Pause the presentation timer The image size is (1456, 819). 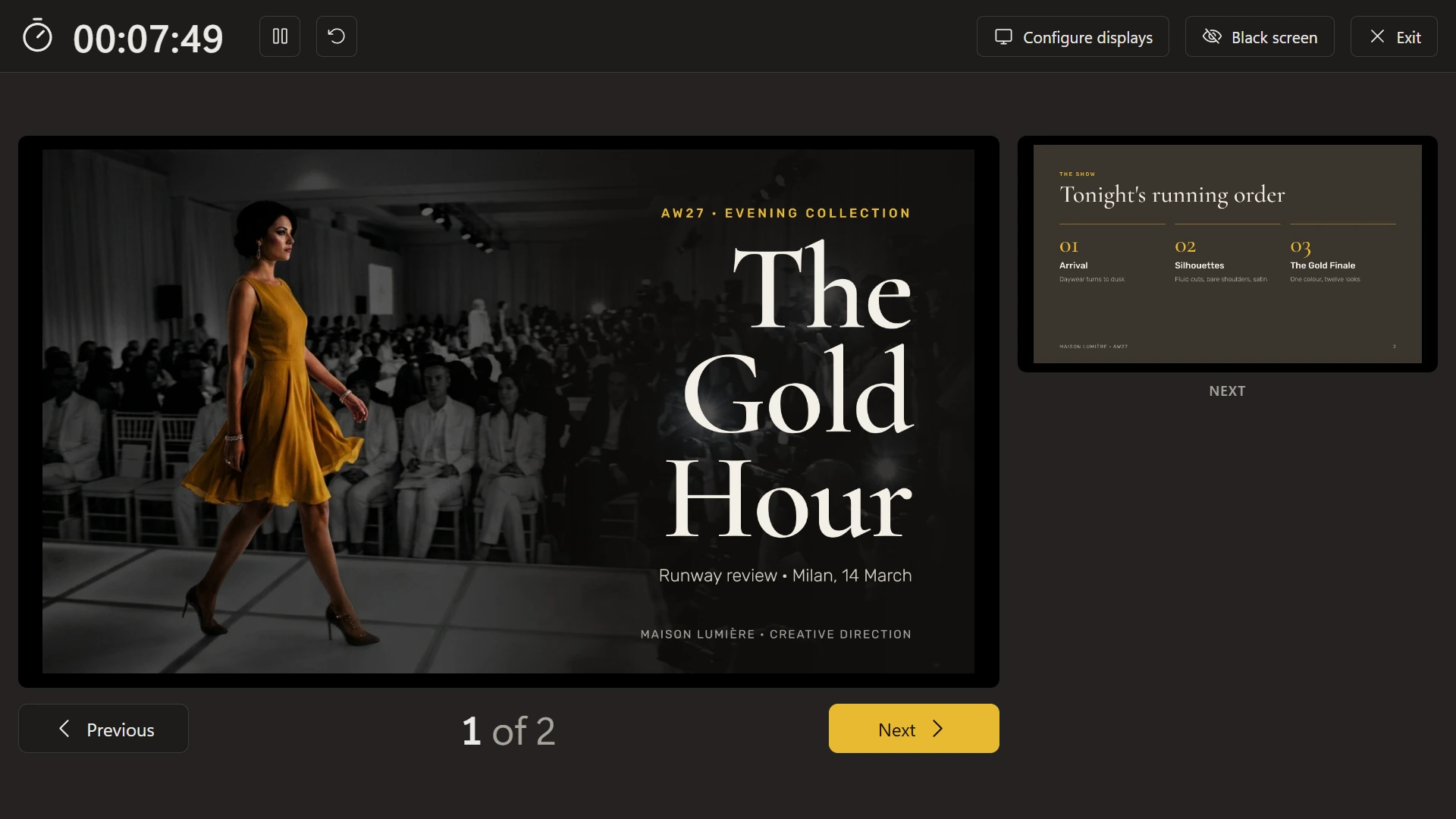[280, 36]
